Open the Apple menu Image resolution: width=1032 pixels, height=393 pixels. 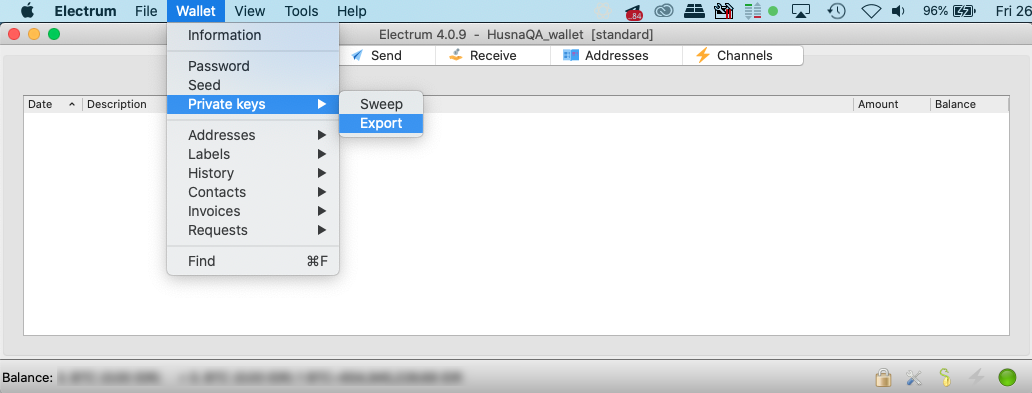tap(27, 11)
